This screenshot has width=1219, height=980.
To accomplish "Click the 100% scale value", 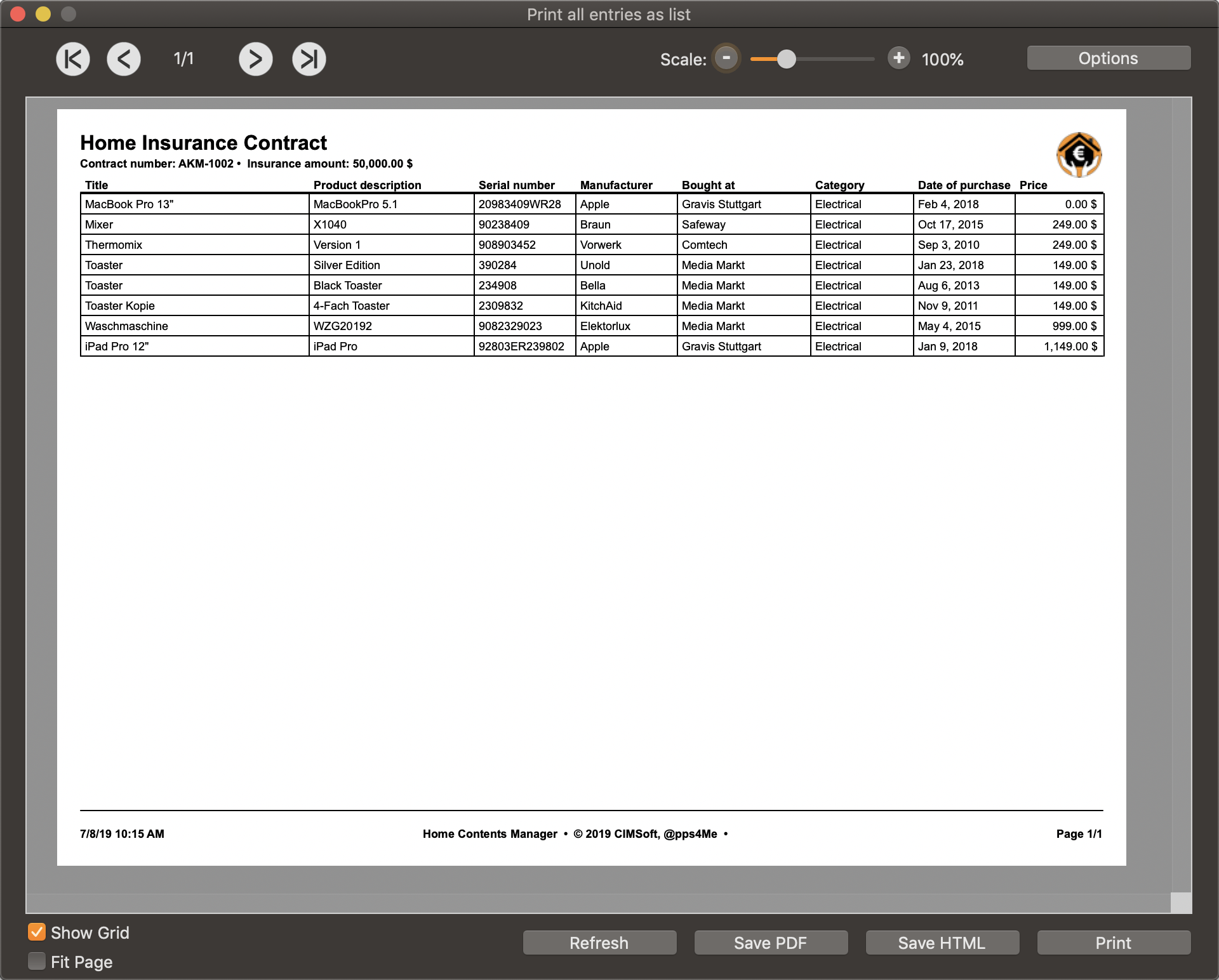I will coord(942,60).
